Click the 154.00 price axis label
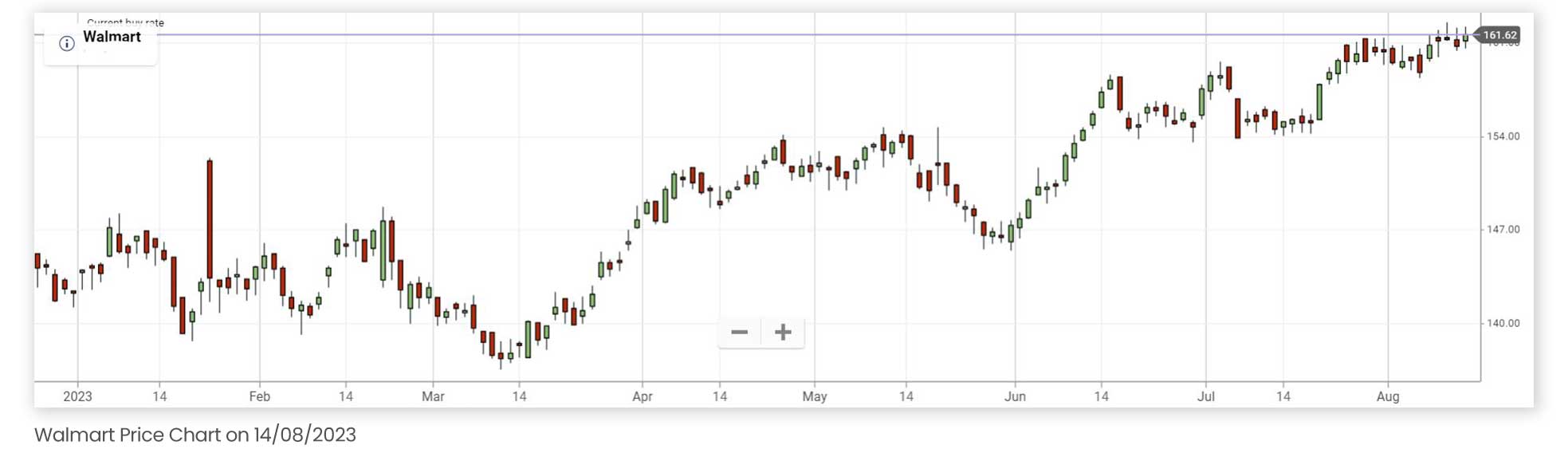This screenshot has width=1568, height=453. [x=1503, y=136]
